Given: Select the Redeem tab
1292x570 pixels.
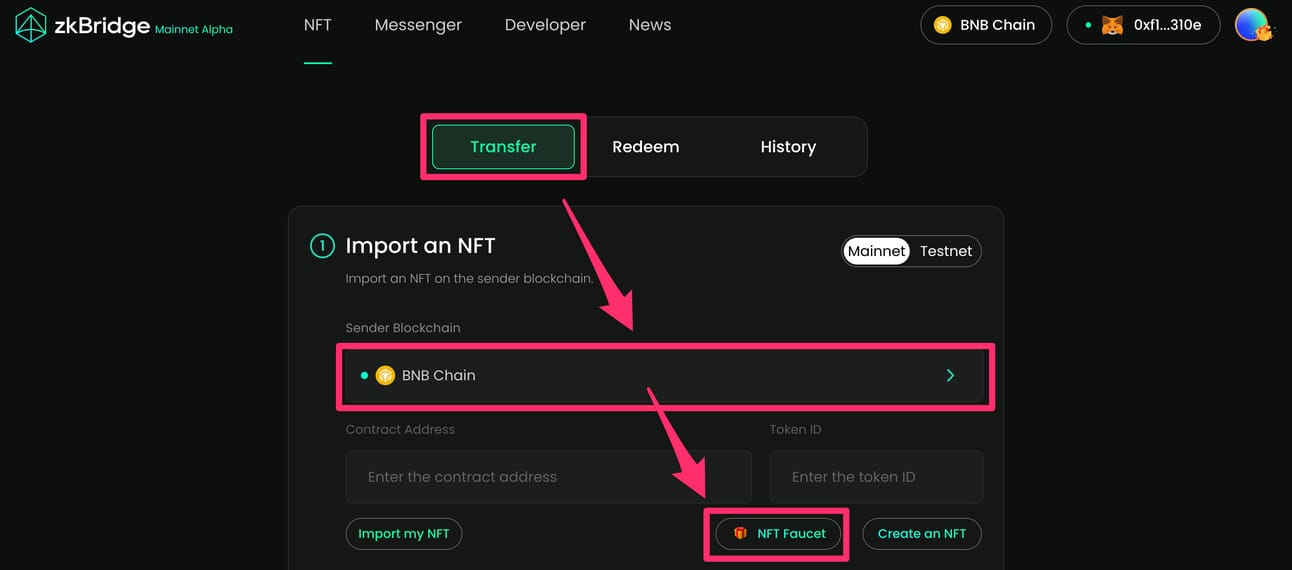Looking at the screenshot, I should coord(645,147).
